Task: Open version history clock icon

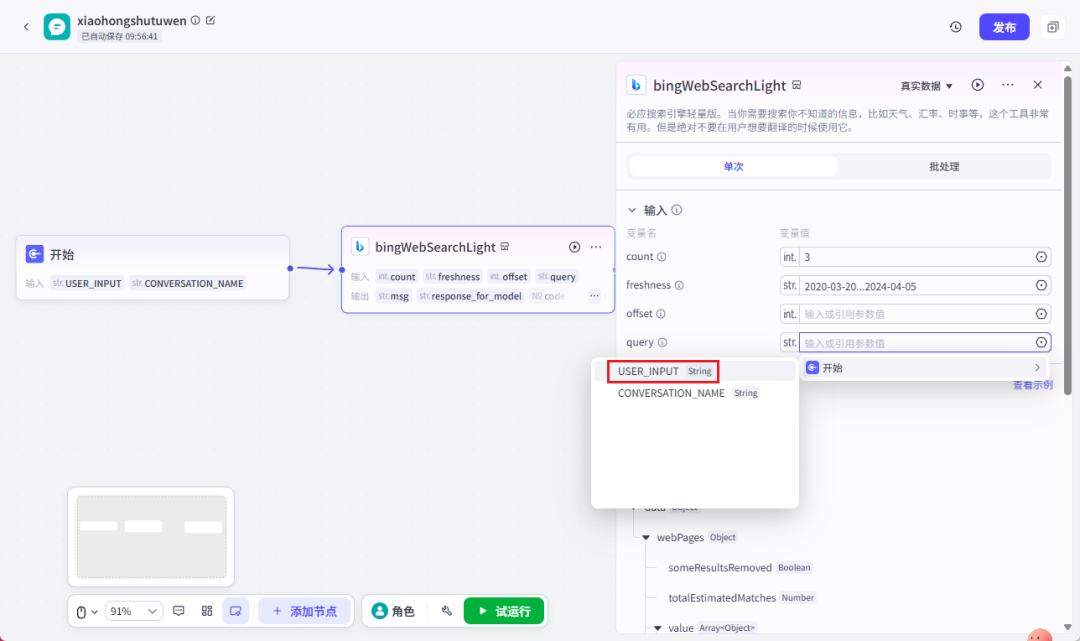Action: coord(955,27)
